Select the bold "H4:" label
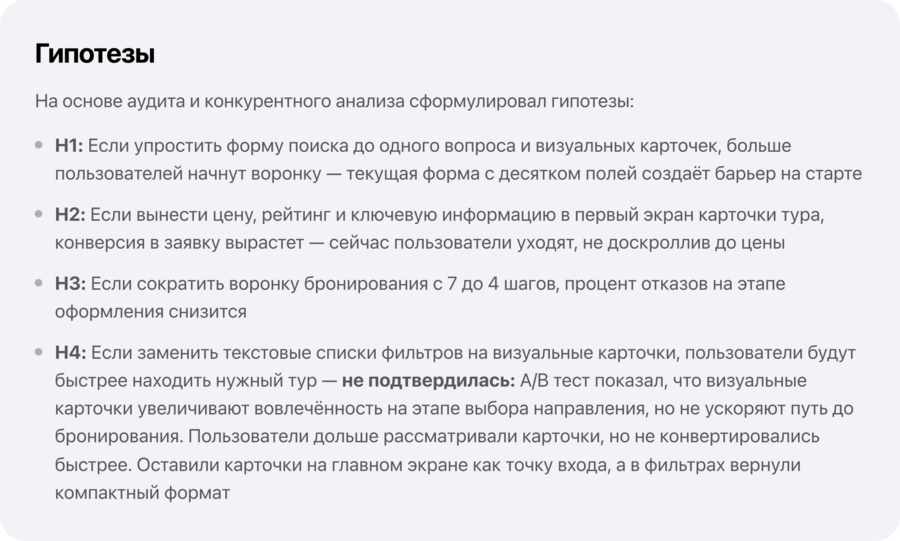The height and width of the screenshot is (541, 900). click(71, 352)
